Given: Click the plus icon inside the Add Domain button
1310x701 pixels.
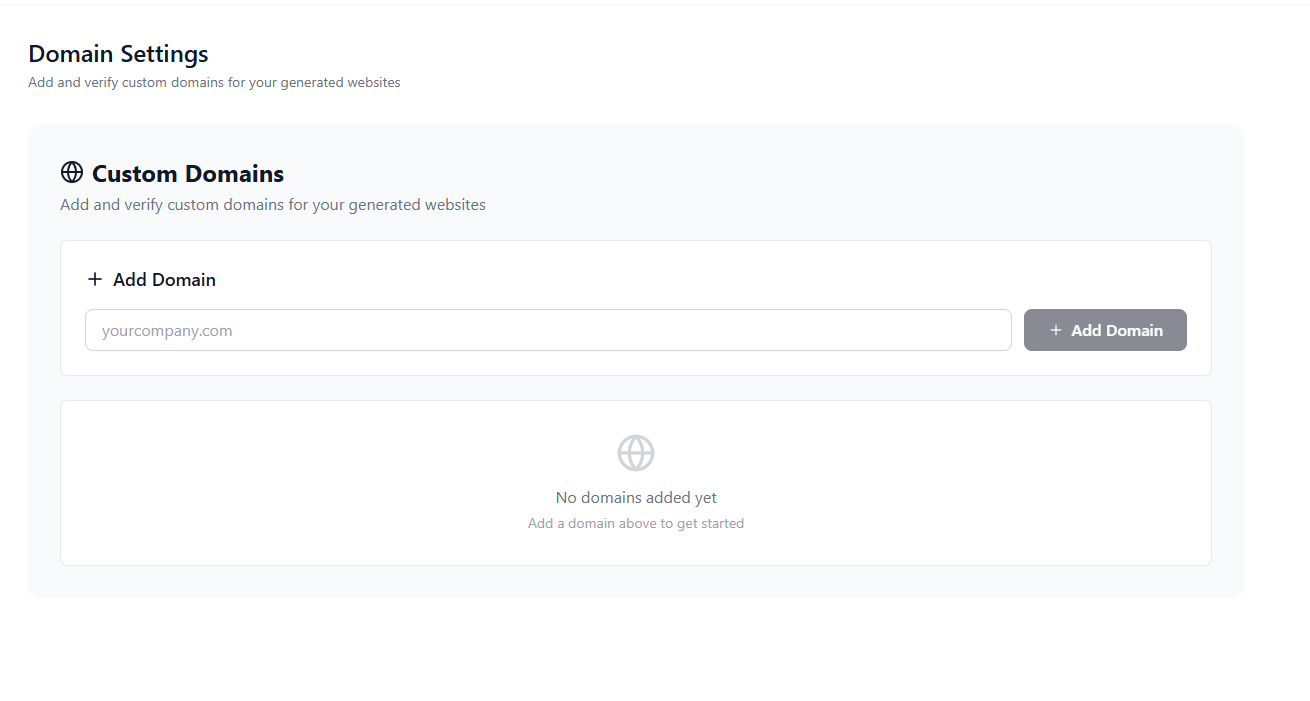Looking at the screenshot, I should pos(1057,329).
